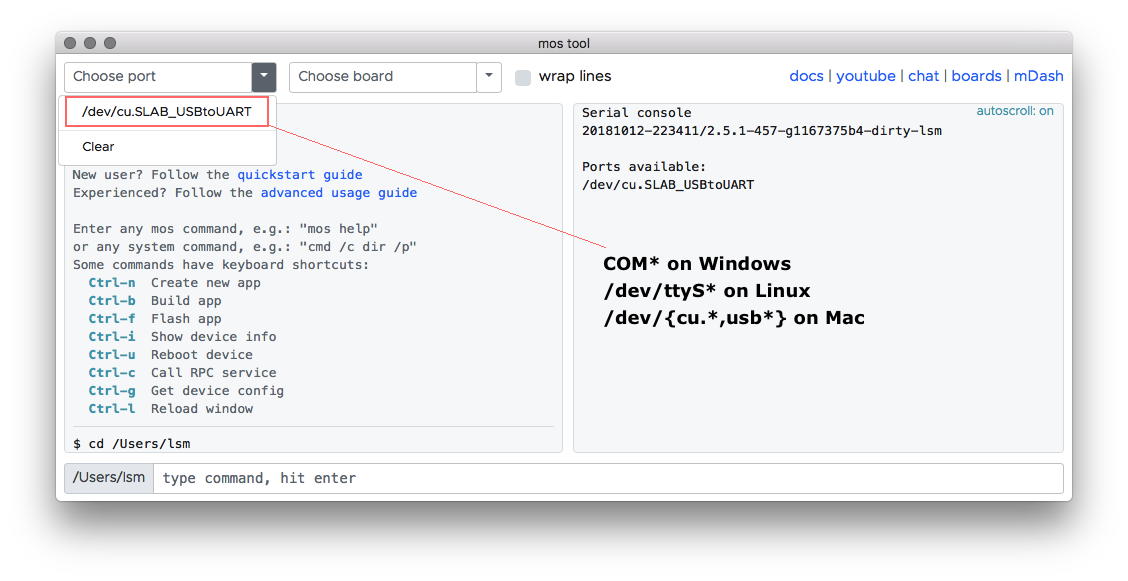The image size is (1128, 581).
Task: Expand the Choose board dropdown arrow
Action: [x=489, y=77]
